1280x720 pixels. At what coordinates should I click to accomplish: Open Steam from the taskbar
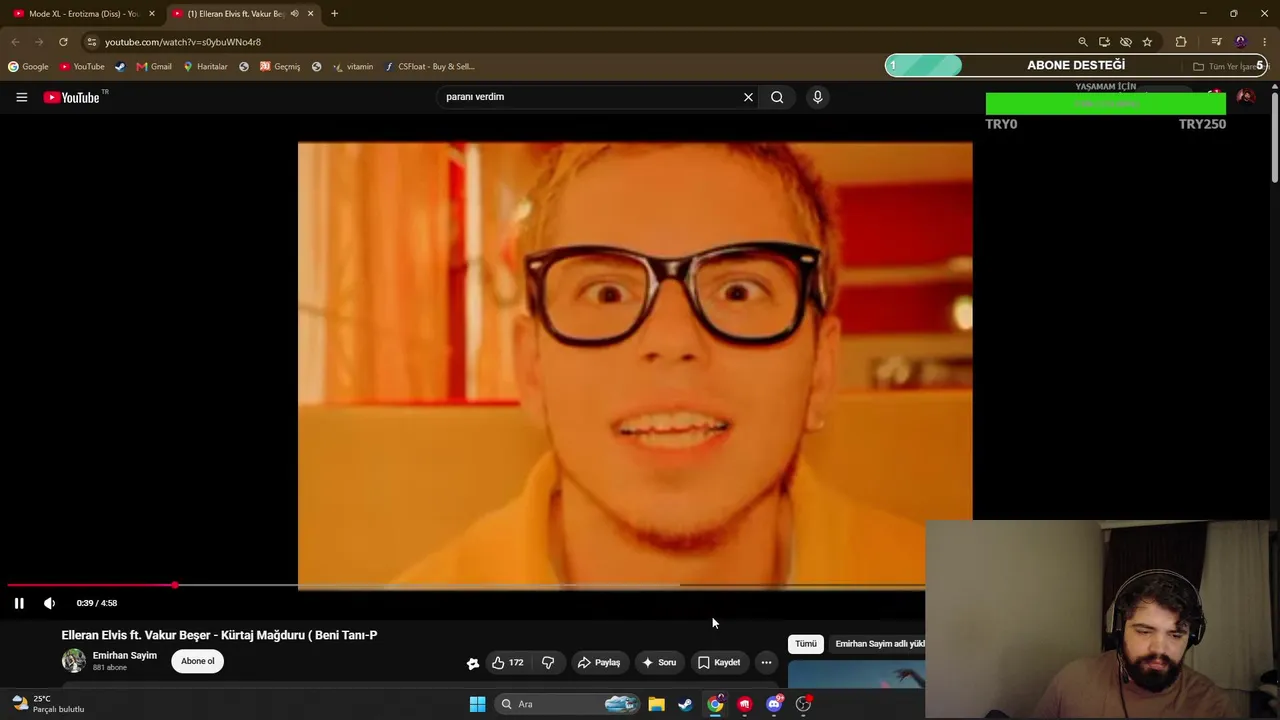coord(685,704)
